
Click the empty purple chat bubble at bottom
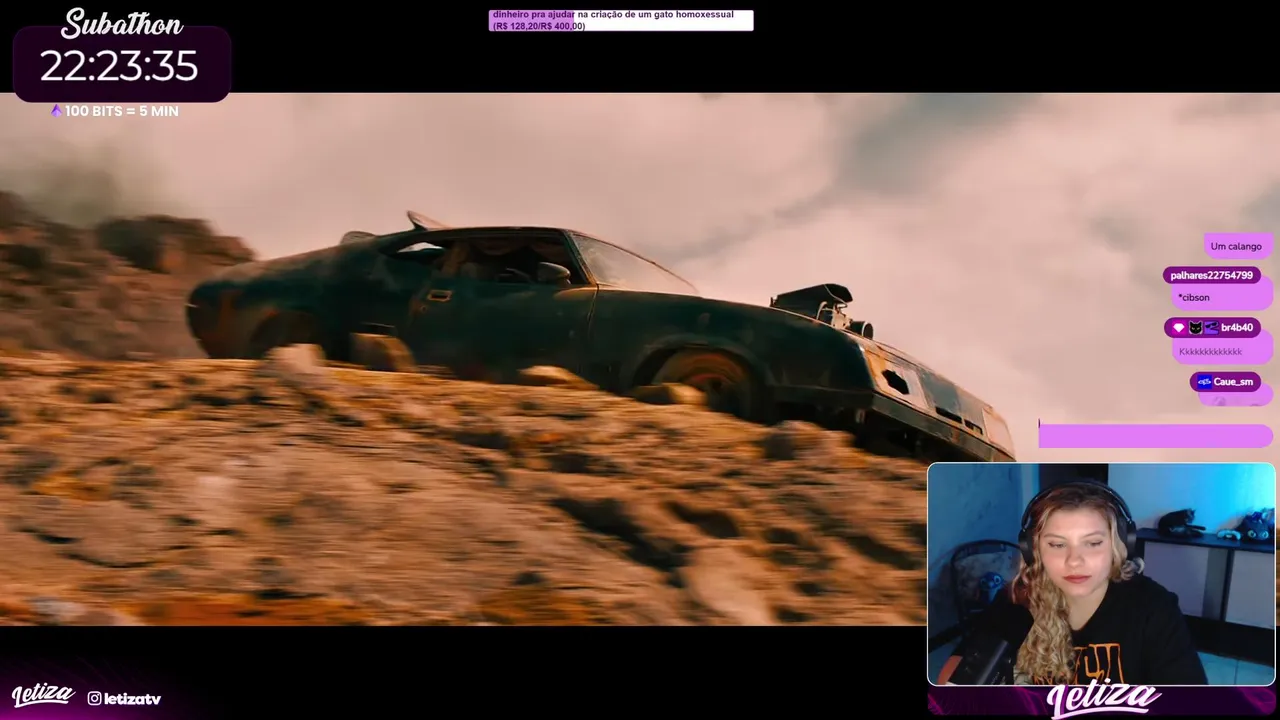(1155, 435)
